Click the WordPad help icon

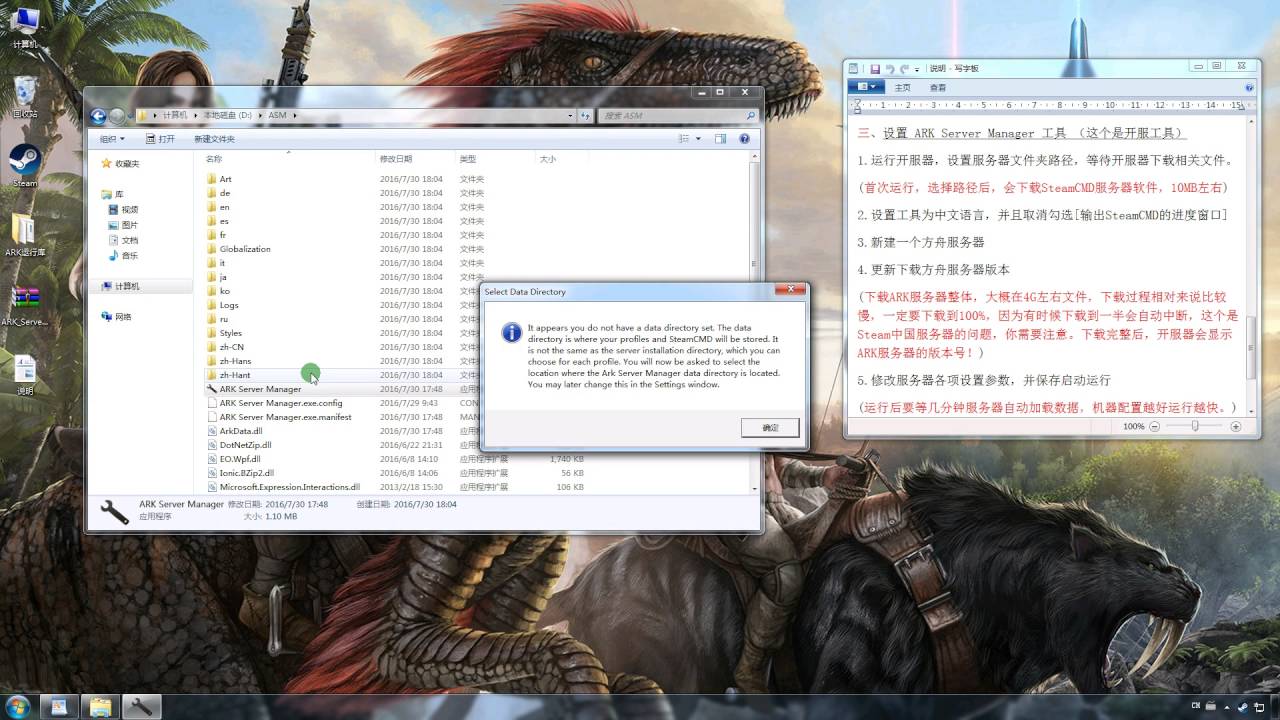[1247, 87]
